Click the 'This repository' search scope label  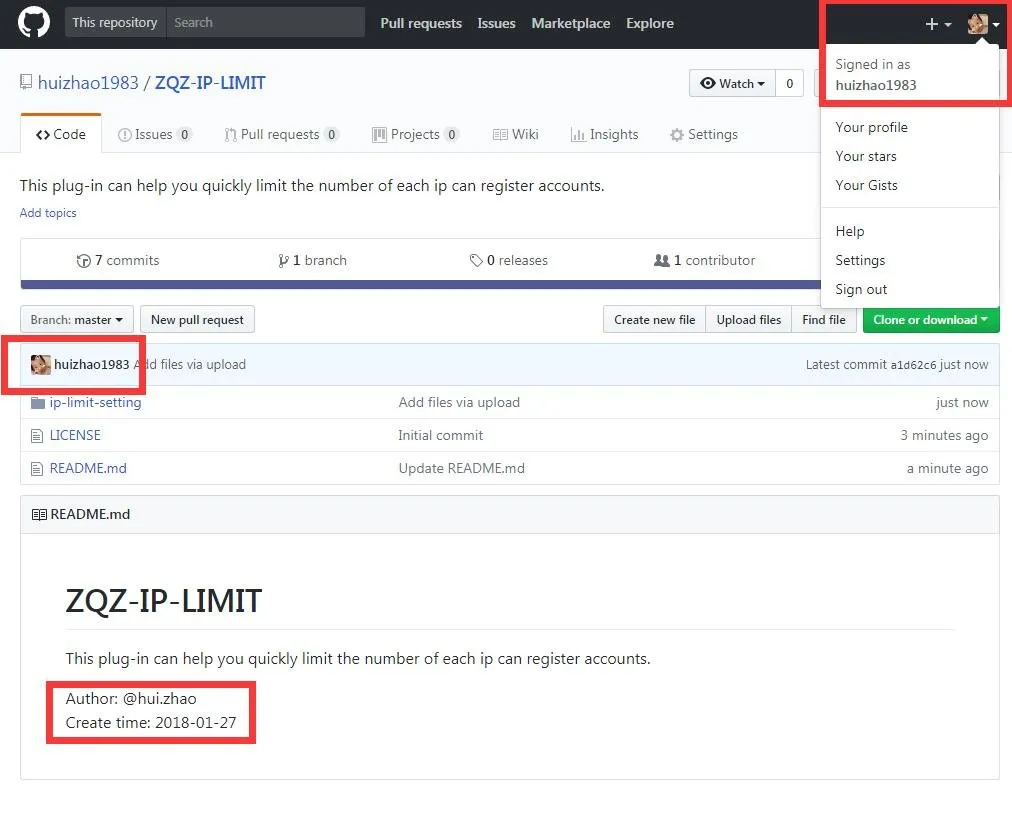coord(115,23)
